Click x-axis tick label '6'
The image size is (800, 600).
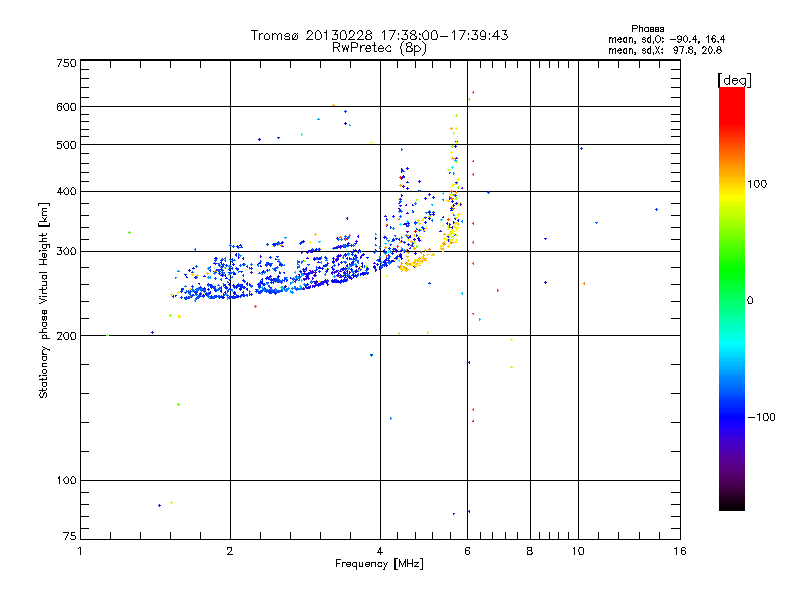467,551
